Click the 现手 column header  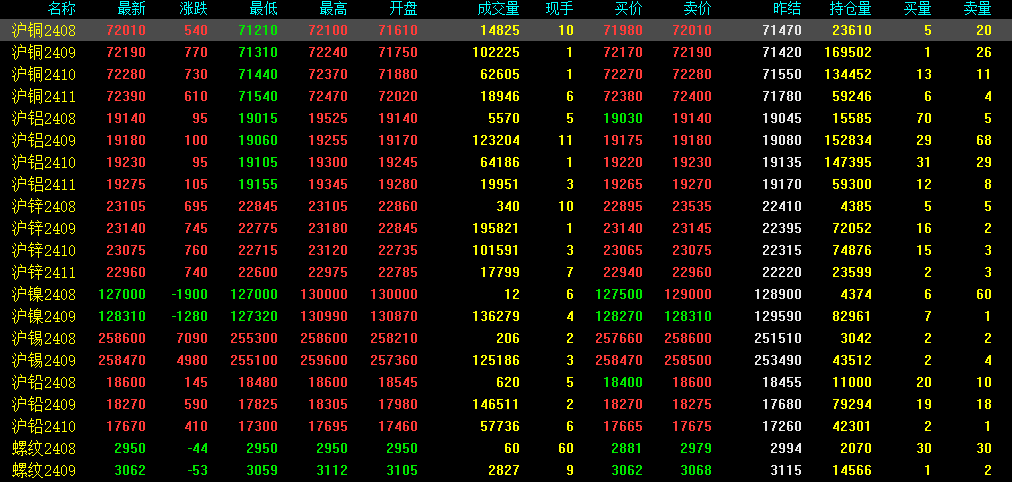[560, 9]
